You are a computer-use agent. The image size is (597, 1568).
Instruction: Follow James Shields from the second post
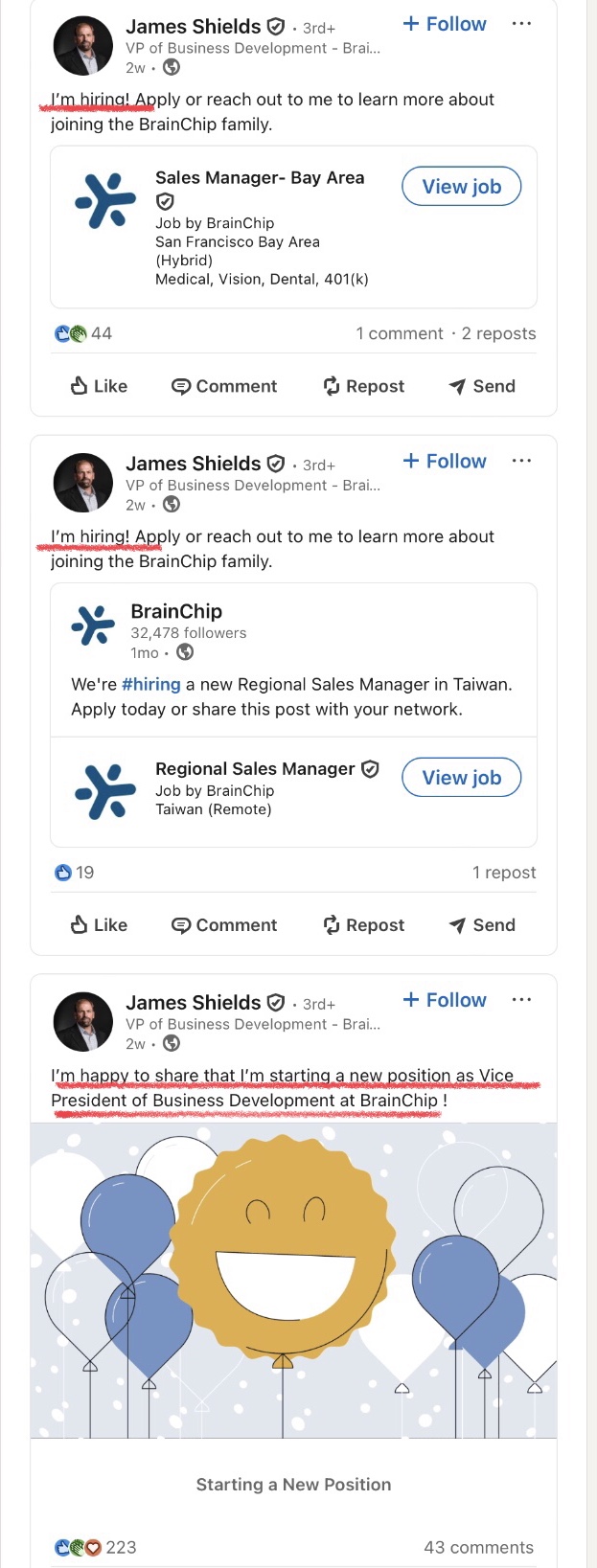[x=446, y=461]
